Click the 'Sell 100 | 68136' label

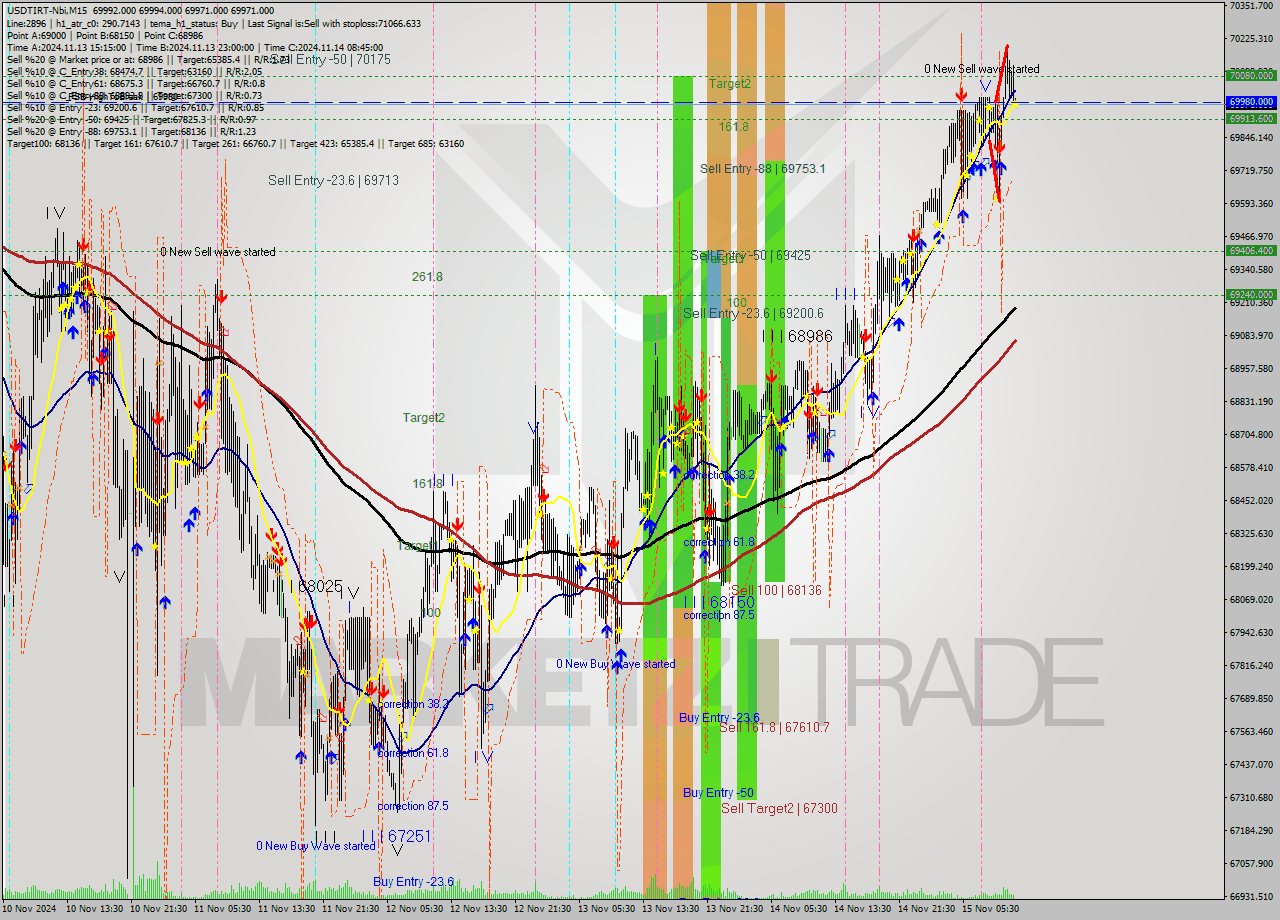pyautogui.click(x=776, y=590)
